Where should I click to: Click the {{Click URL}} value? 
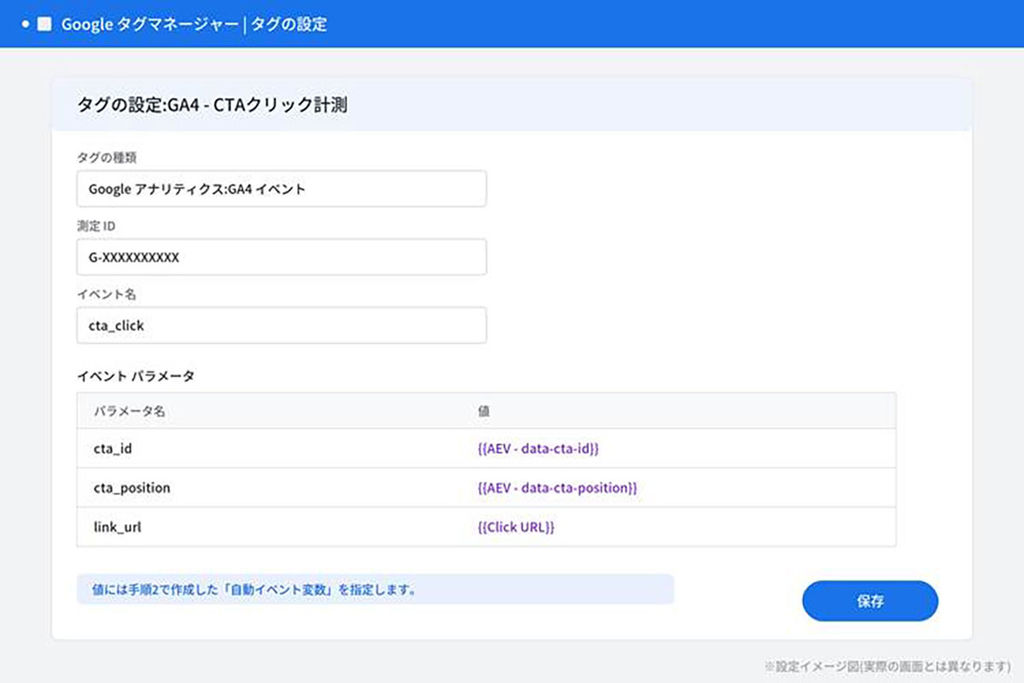pyautogui.click(x=516, y=527)
